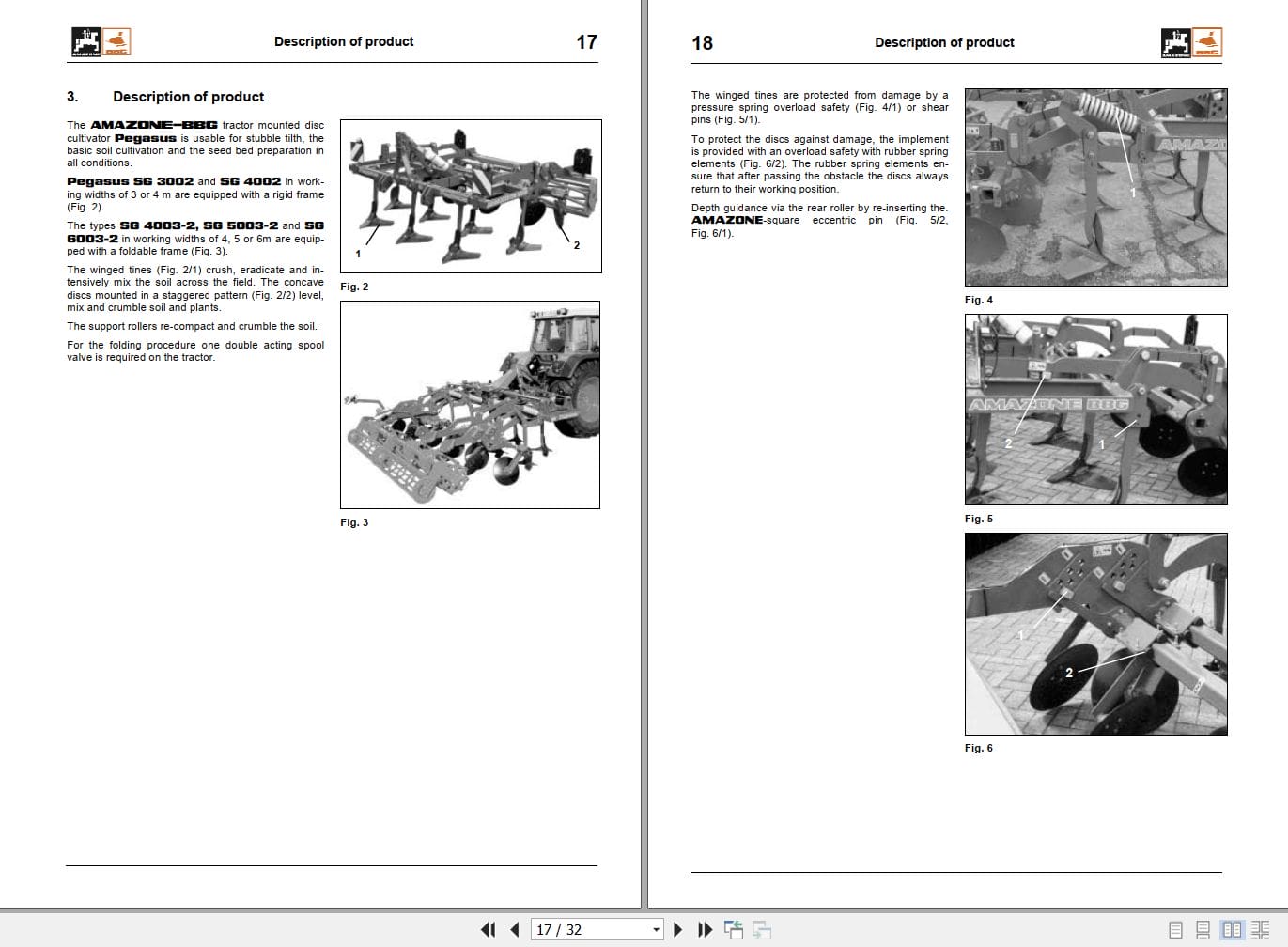Select two-page continuous facing view
Screen dimensions: 1288x947
tap(1260, 930)
